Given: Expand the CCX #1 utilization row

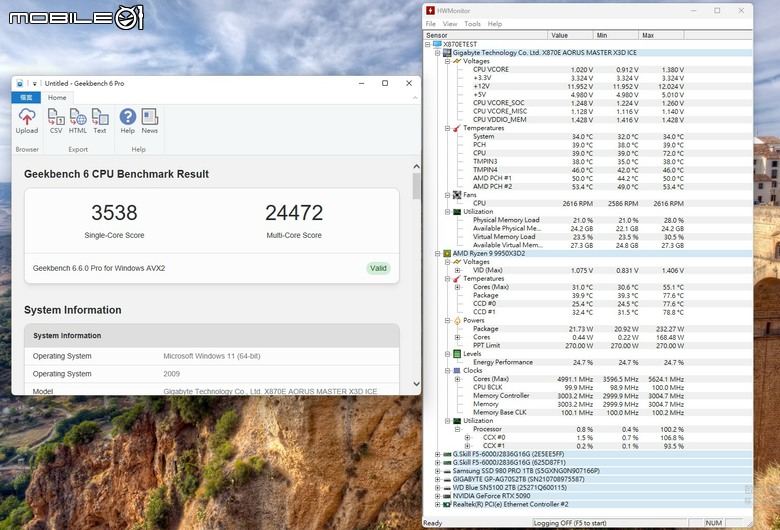Looking at the screenshot, I should pyautogui.click(x=467, y=446).
